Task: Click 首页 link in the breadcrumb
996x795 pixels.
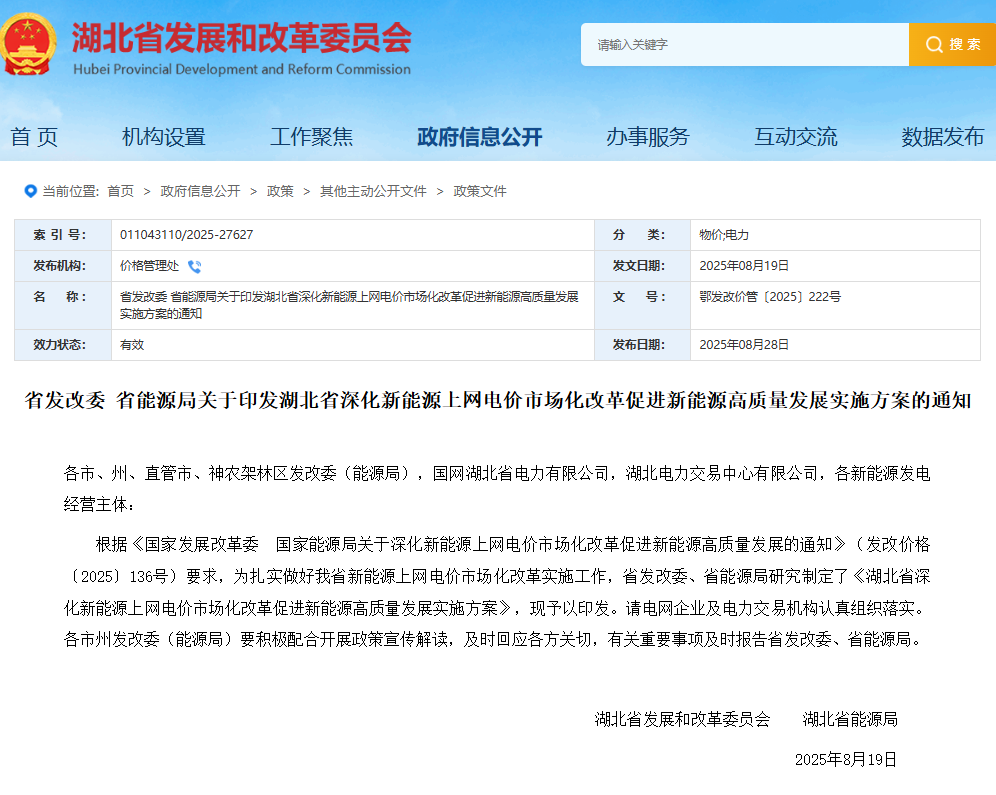Action: pos(120,191)
